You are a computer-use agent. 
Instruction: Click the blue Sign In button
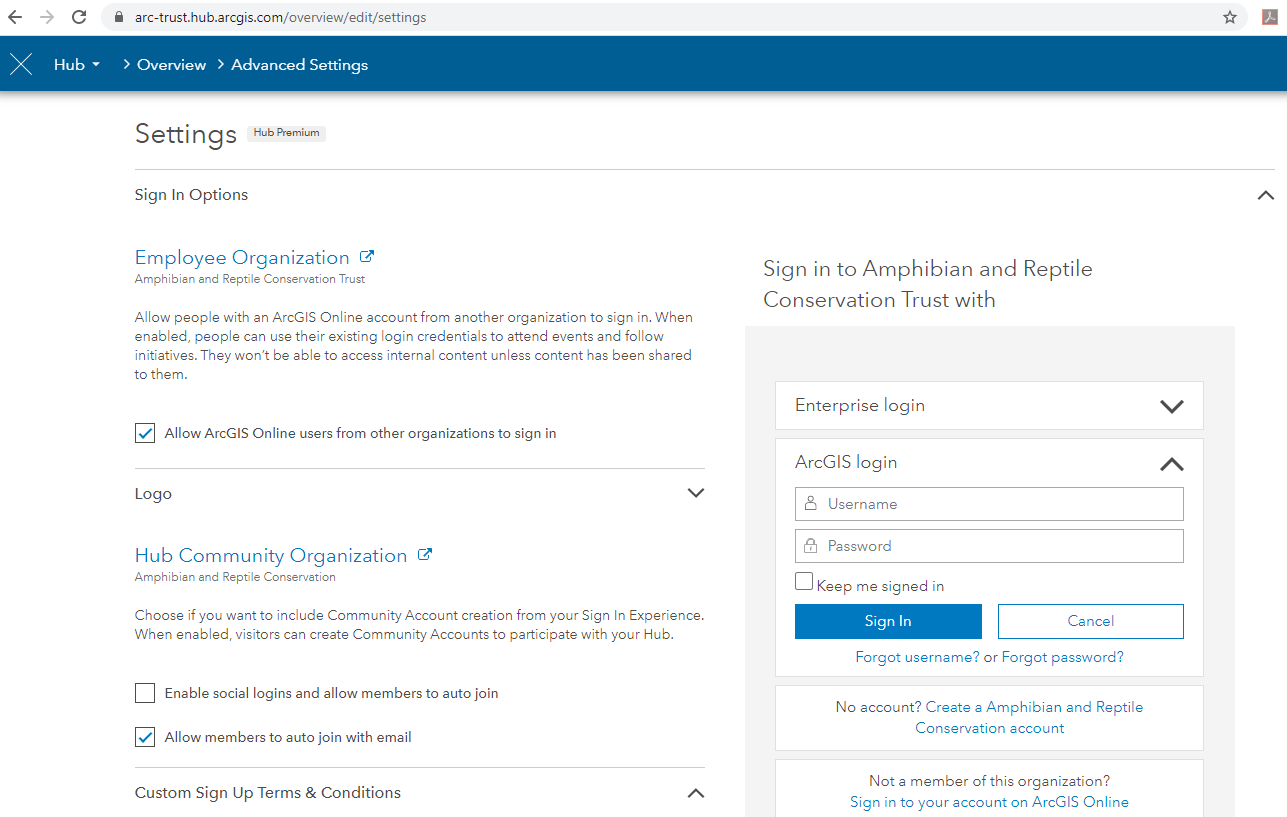pos(888,621)
